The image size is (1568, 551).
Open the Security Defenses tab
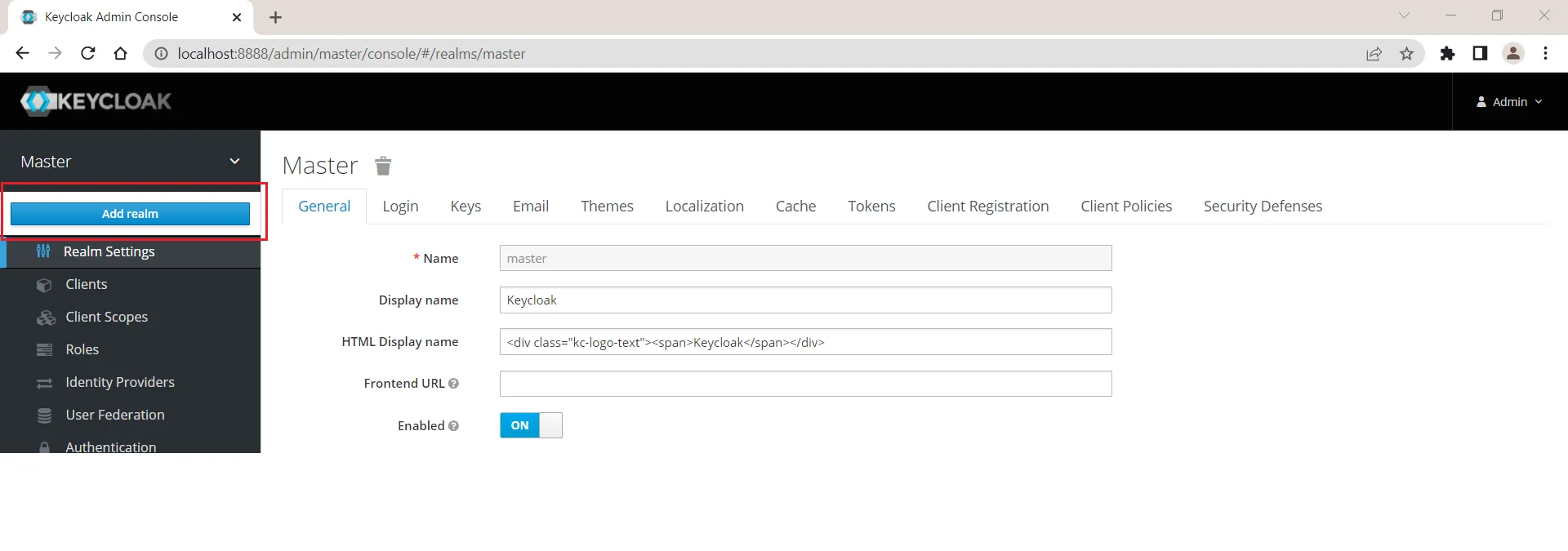(1263, 207)
